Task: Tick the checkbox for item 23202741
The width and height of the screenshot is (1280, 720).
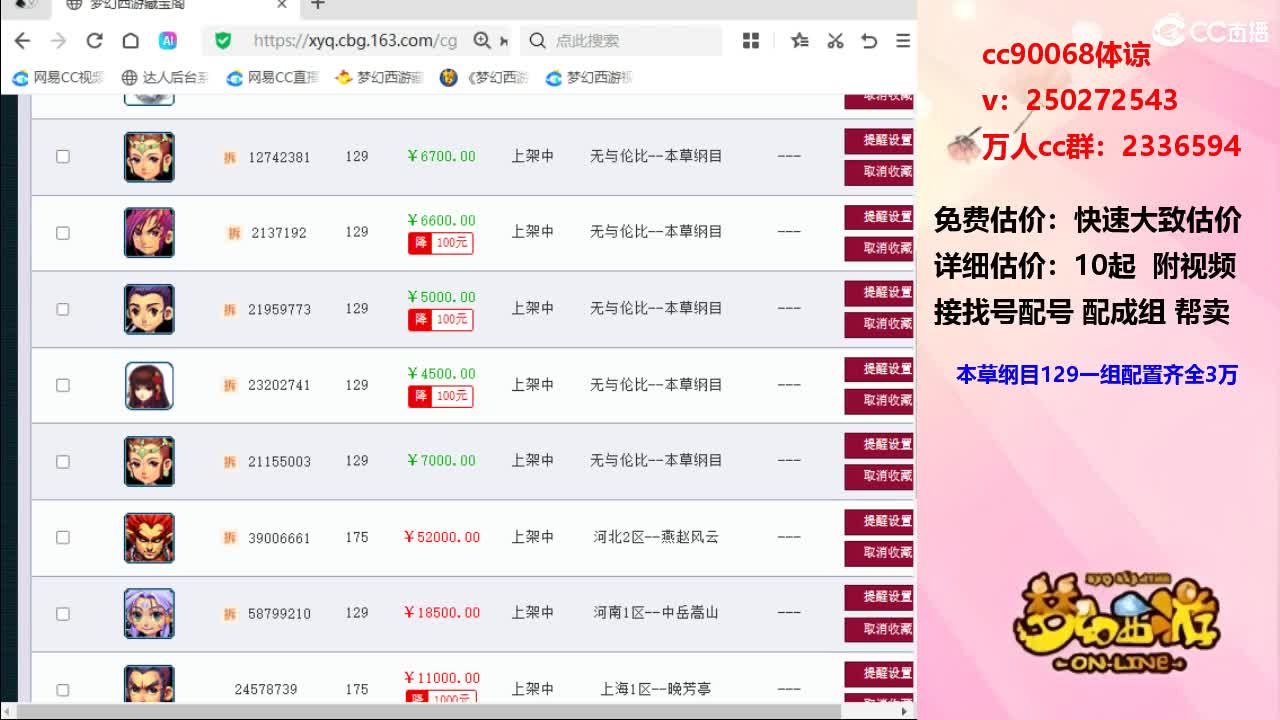Action: pyautogui.click(x=63, y=385)
